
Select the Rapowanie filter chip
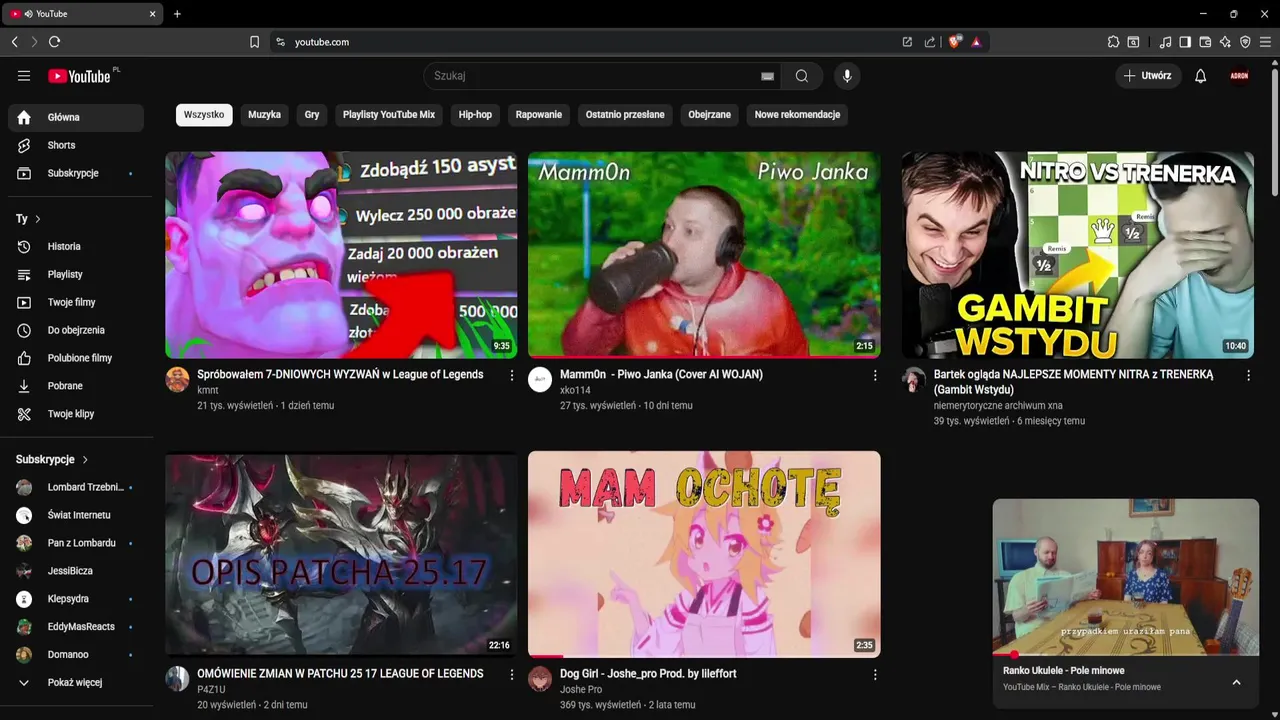point(539,115)
